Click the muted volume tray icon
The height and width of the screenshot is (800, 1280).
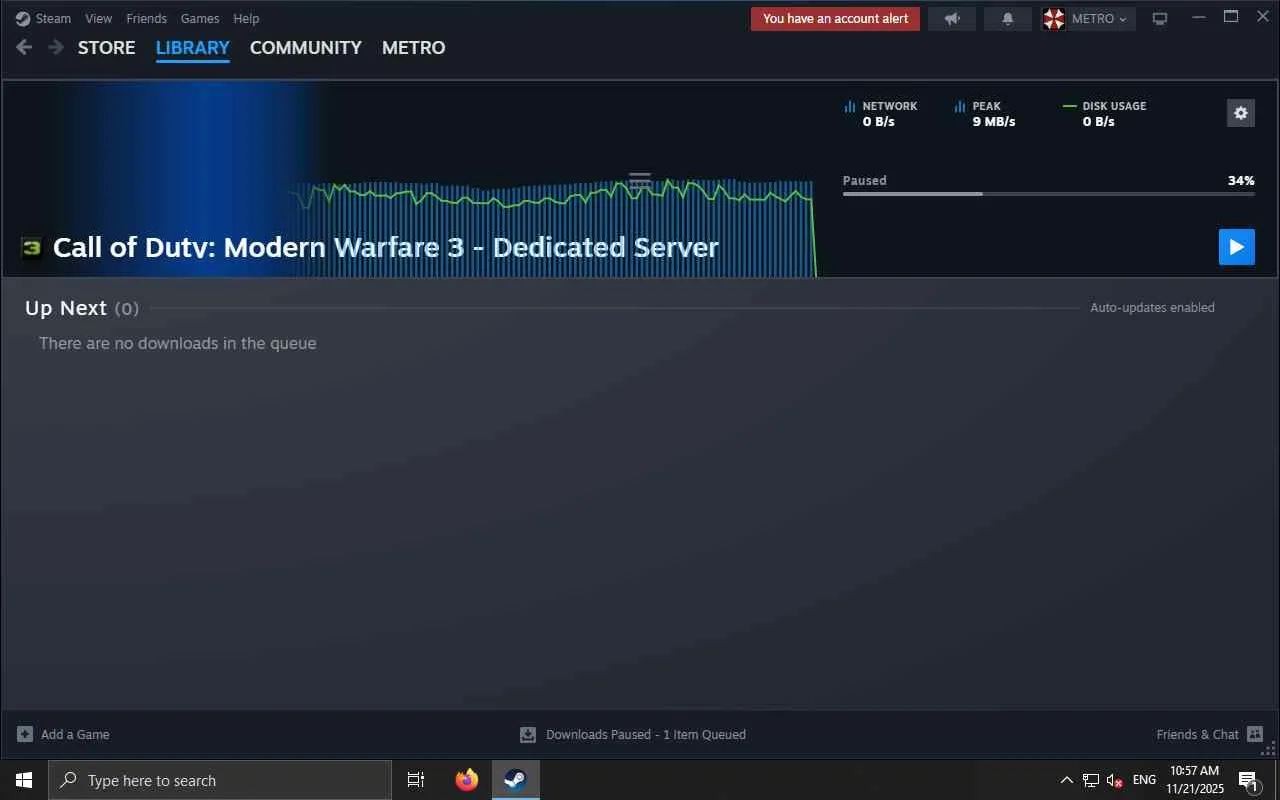click(1115, 780)
